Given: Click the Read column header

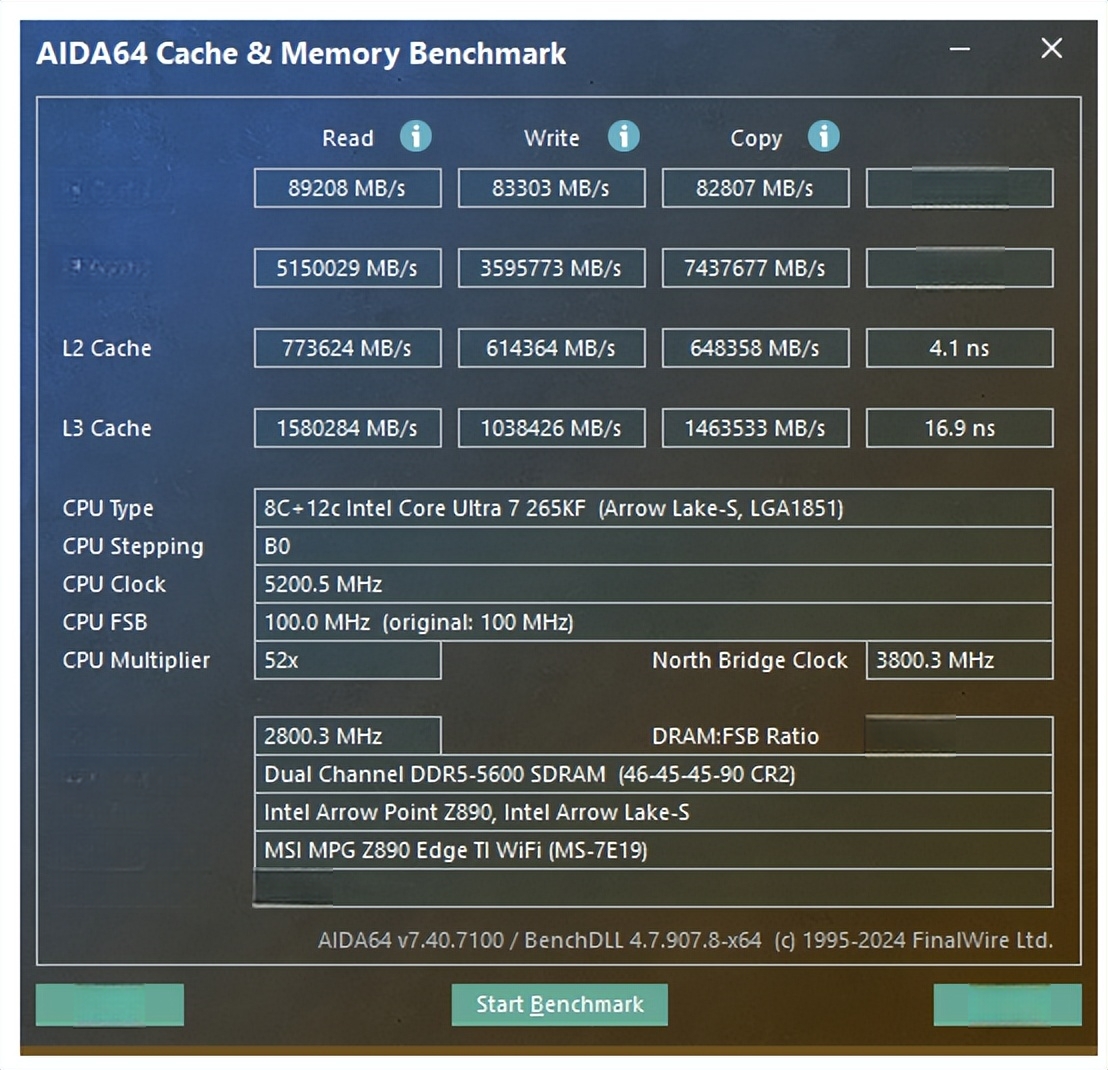Looking at the screenshot, I should click(348, 138).
